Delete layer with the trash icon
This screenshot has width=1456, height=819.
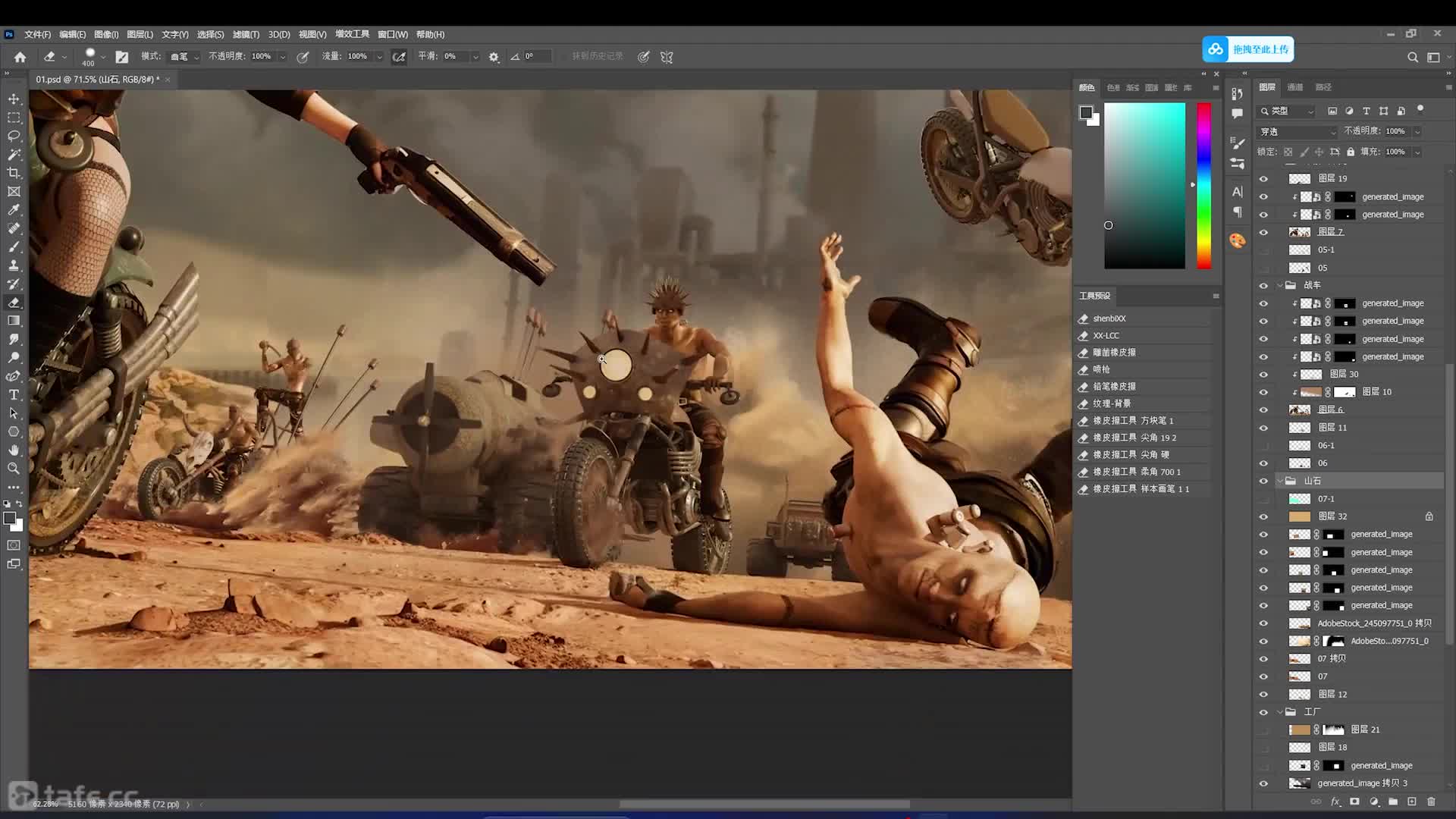(1431, 802)
